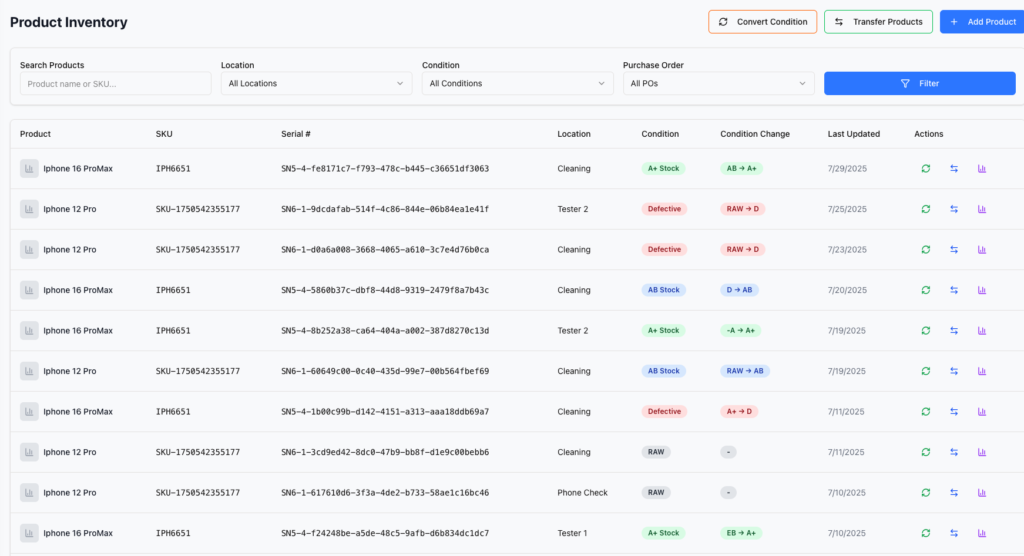
Task: Click the EB → A+ condition change badge
Action: tap(741, 533)
